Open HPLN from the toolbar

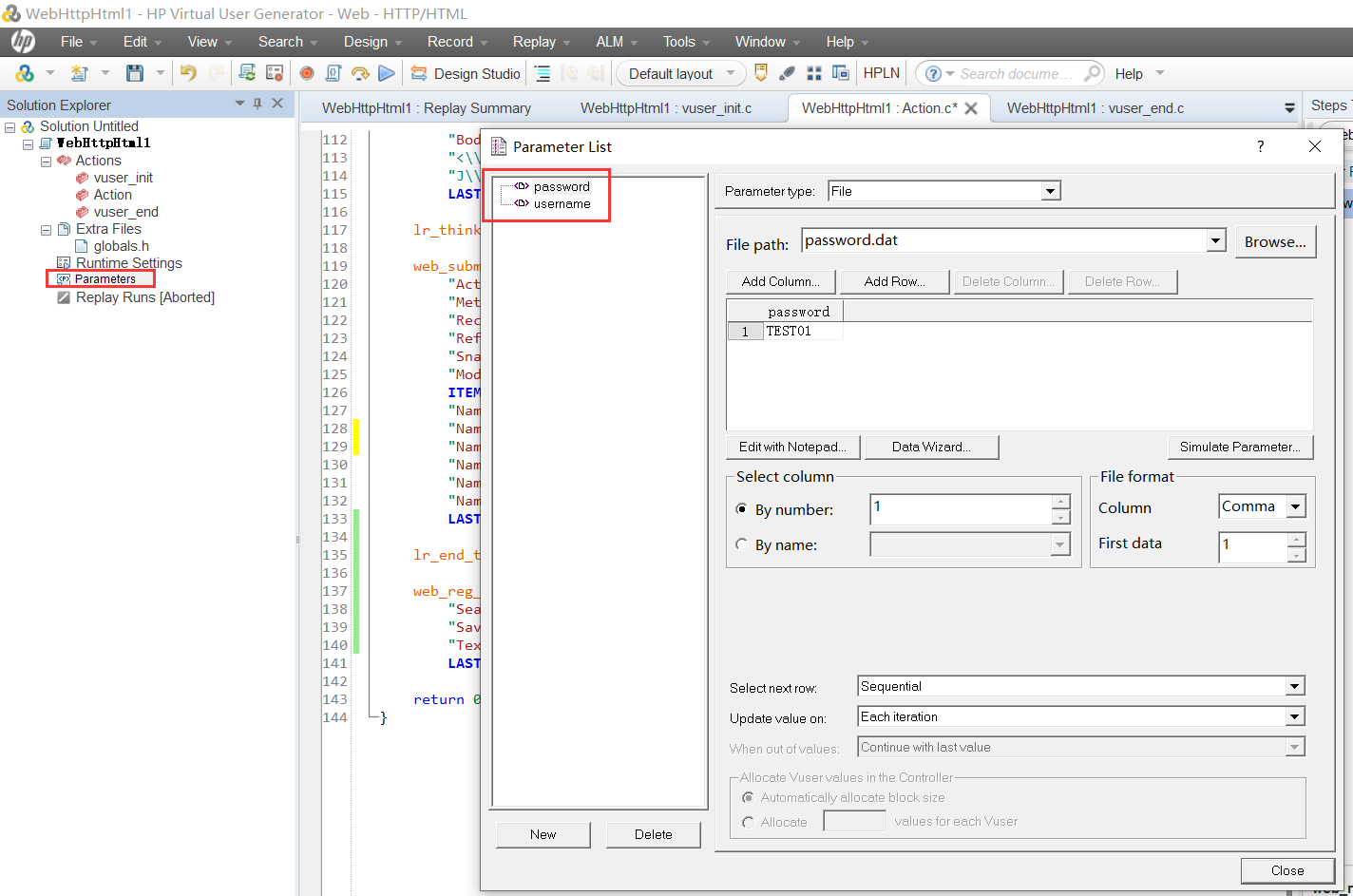(x=881, y=73)
